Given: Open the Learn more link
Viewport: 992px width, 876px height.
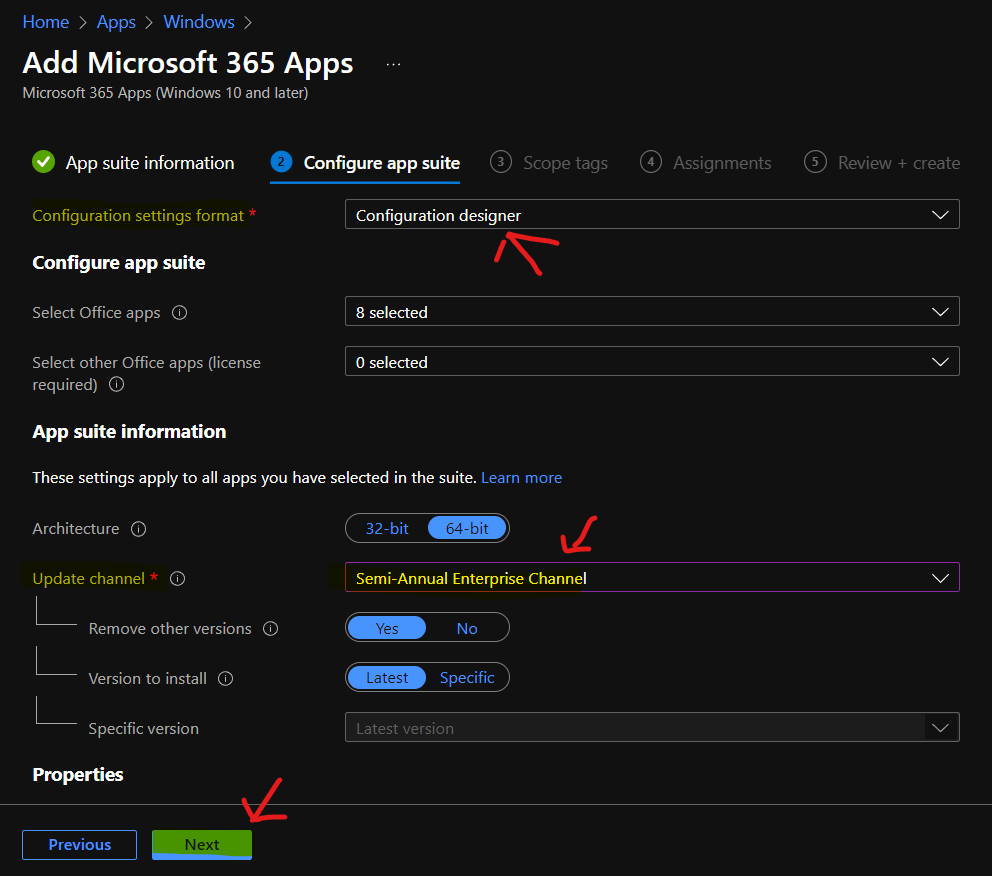Looking at the screenshot, I should pos(521,478).
